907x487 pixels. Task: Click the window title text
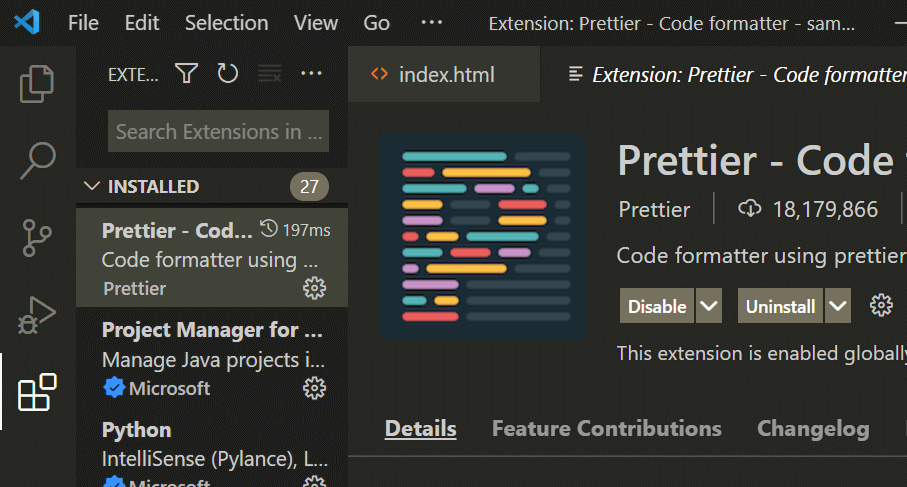pos(672,24)
